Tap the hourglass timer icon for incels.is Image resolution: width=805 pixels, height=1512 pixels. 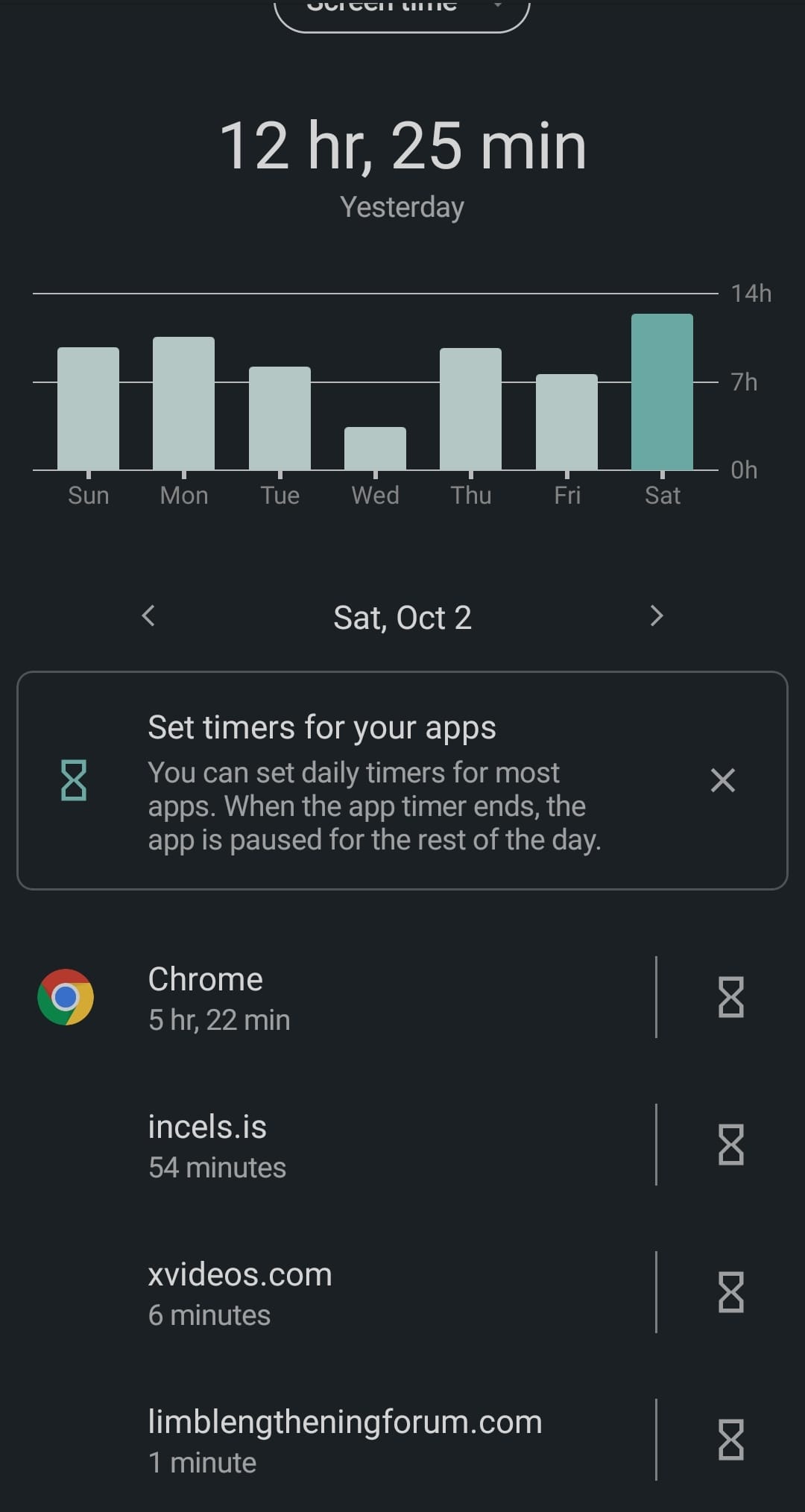pos(730,1145)
